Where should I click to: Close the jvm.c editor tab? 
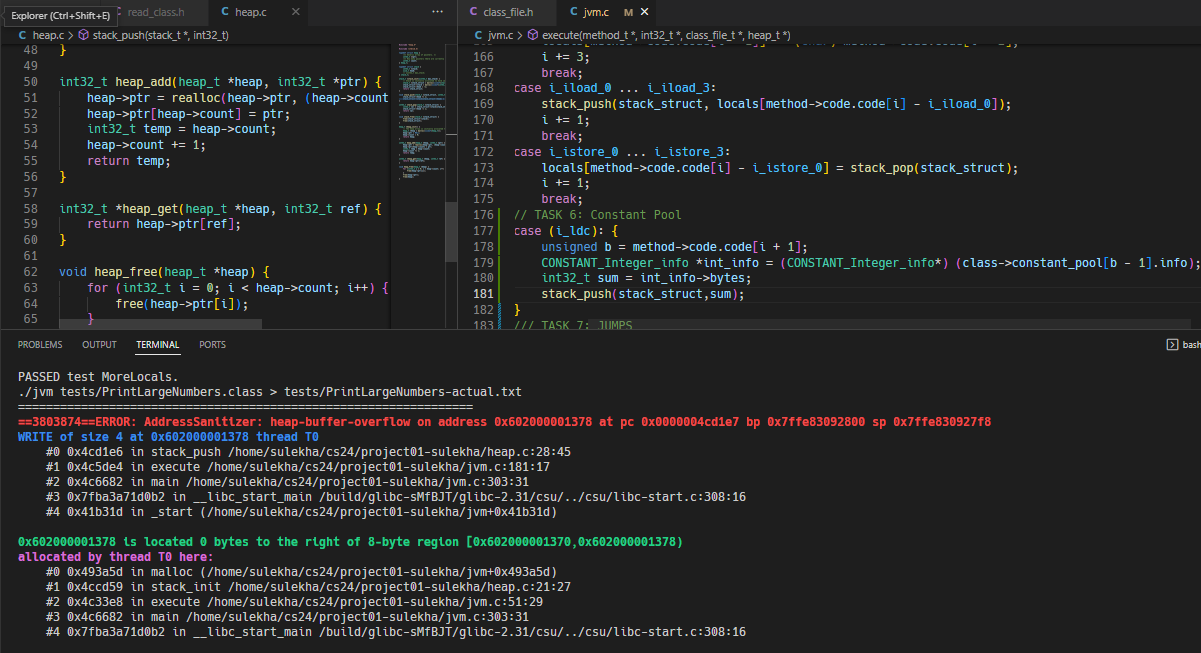644,12
